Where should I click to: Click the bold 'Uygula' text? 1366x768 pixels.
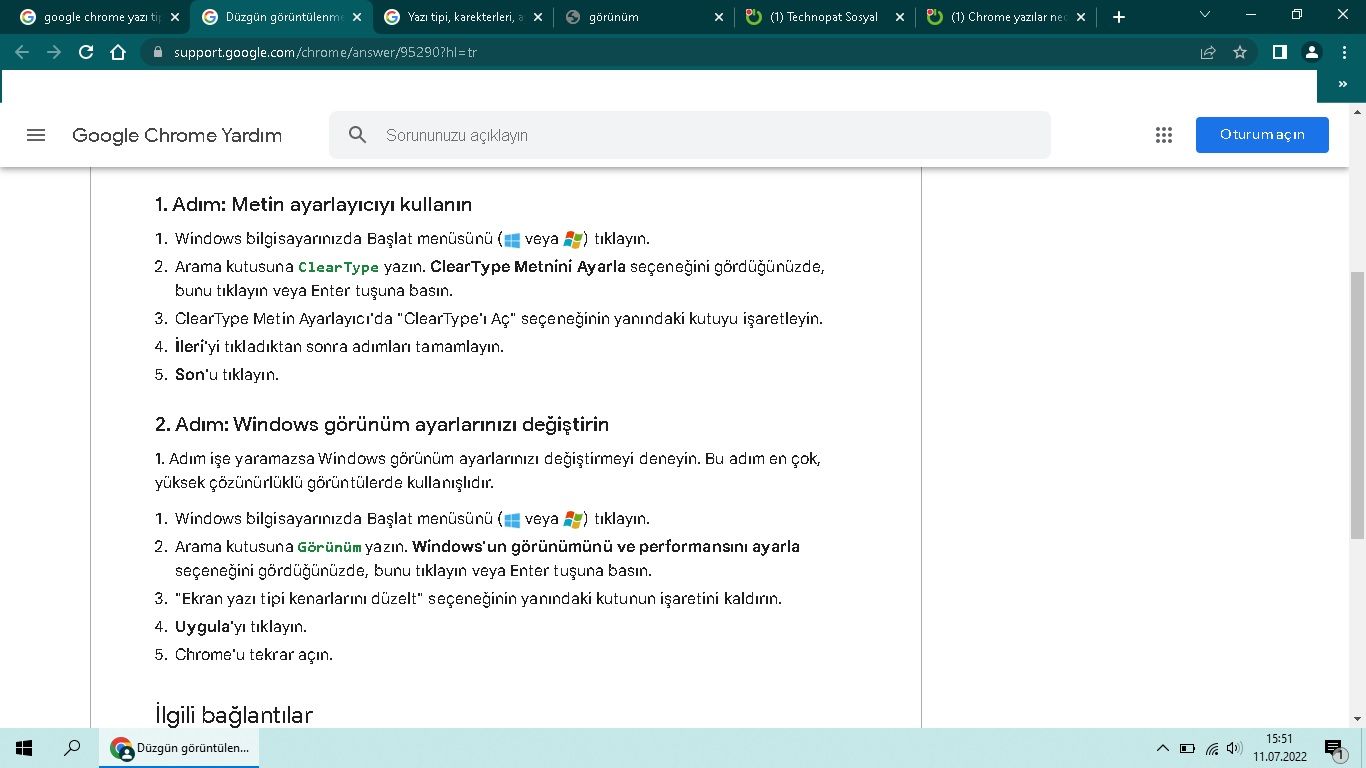click(202, 627)
